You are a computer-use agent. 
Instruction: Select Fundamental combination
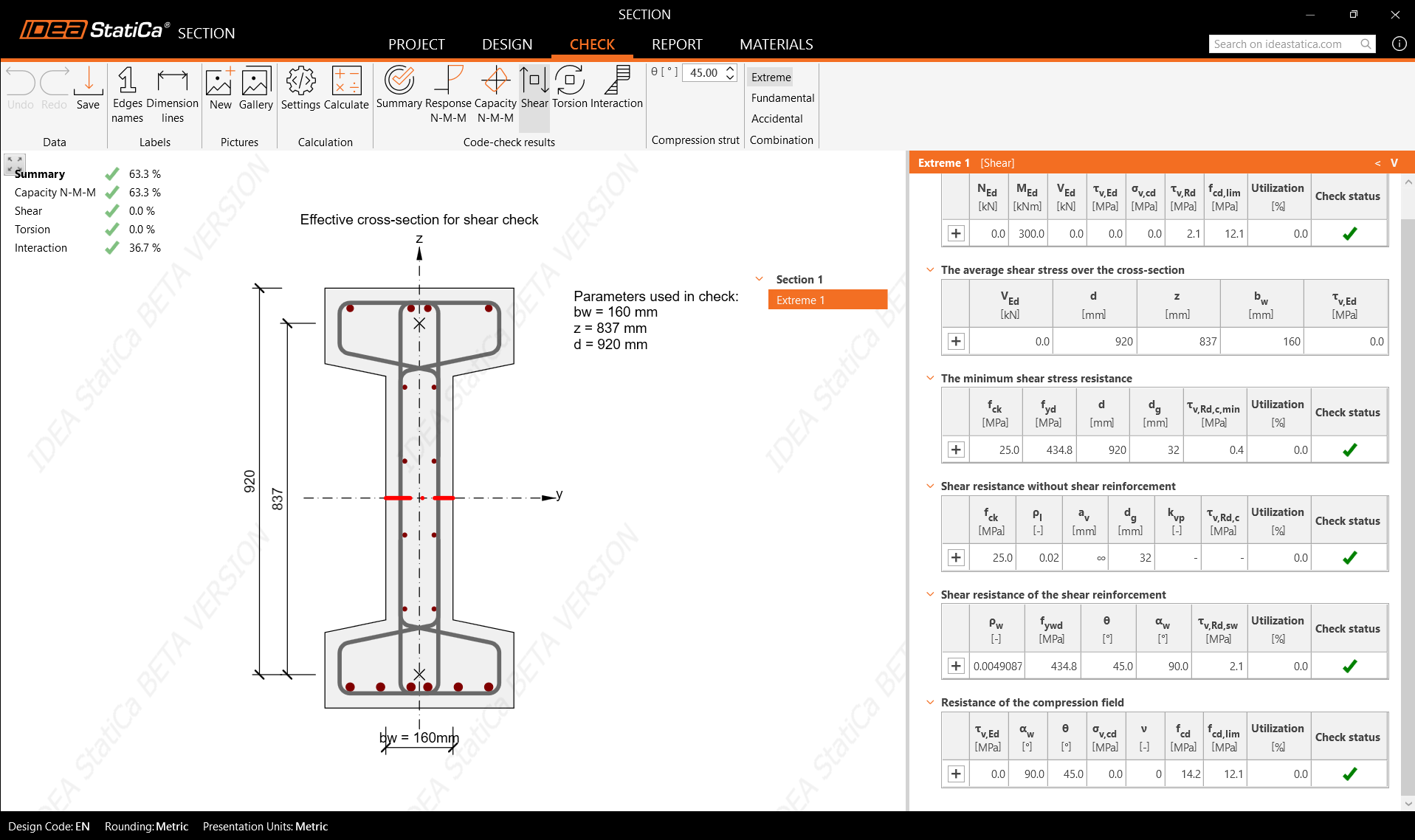click(x=782, y=98)
